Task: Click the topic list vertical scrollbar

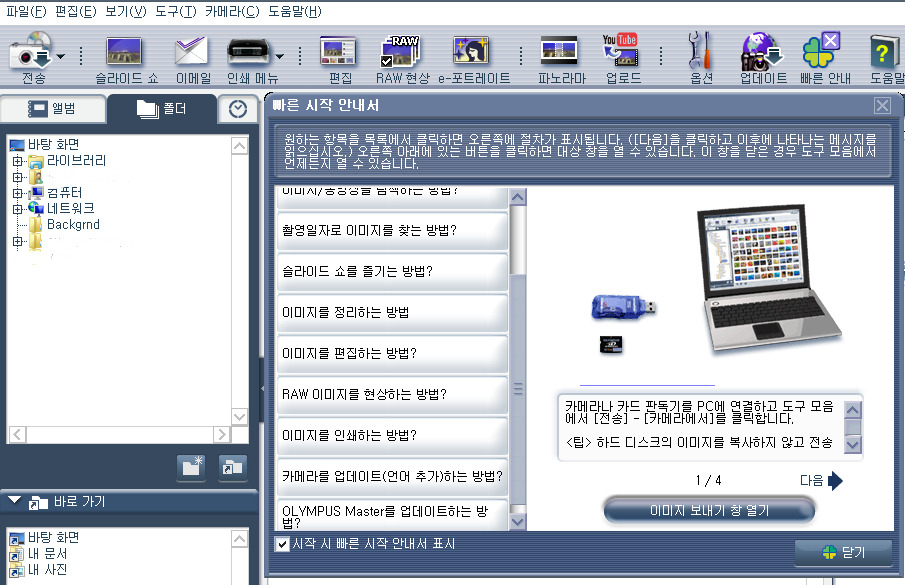Action: point(517,360)
